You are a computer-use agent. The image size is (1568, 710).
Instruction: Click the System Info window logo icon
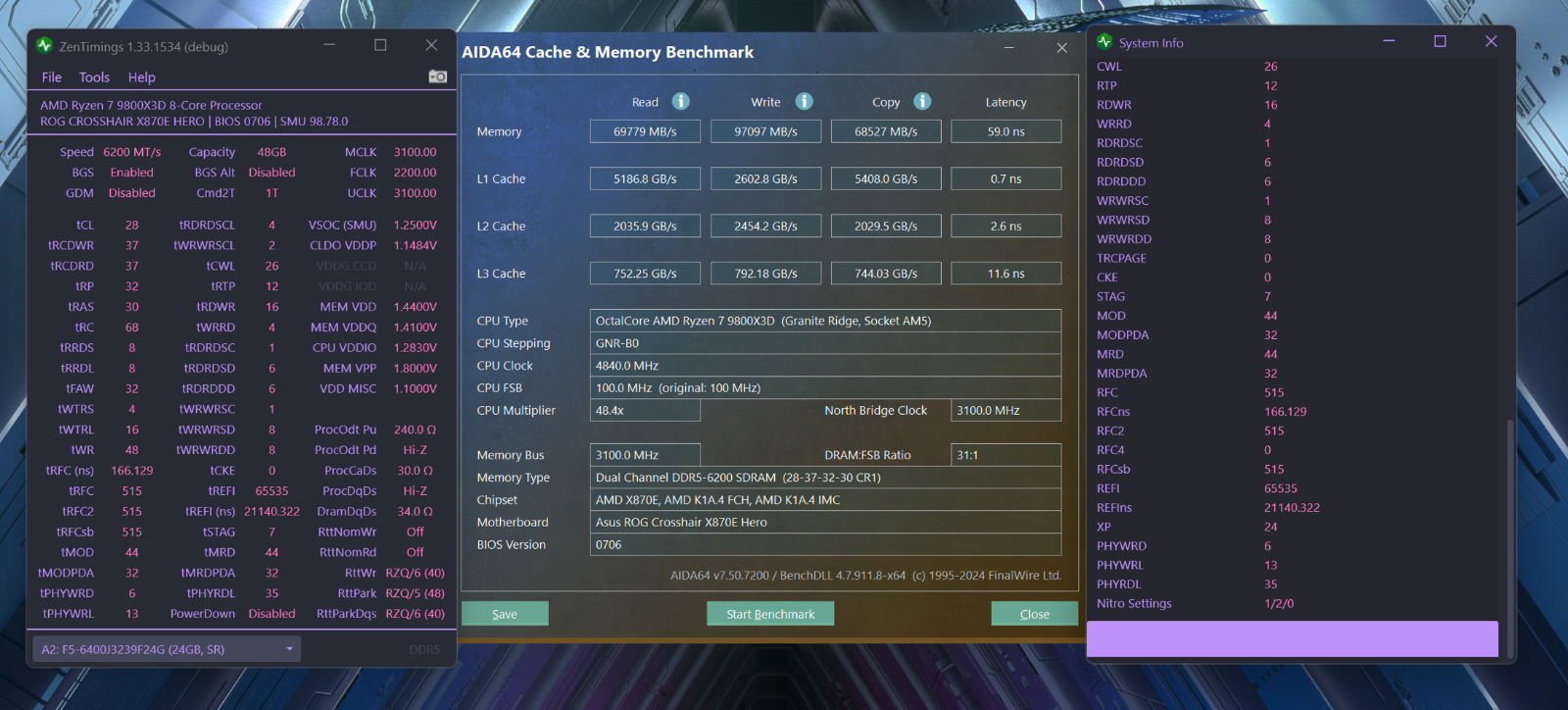[1104, 42]
